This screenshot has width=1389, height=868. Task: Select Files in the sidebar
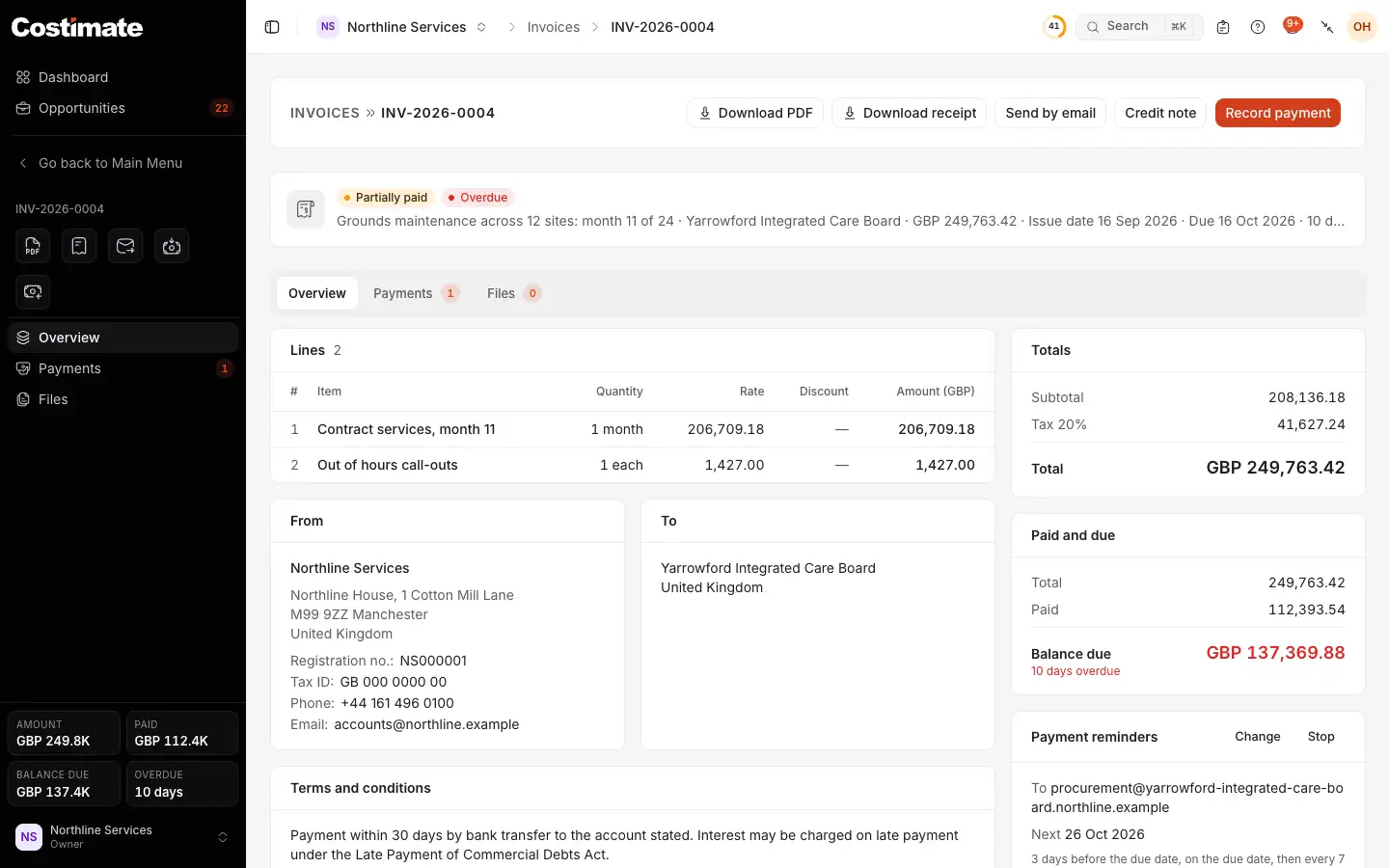pos(123,399)
